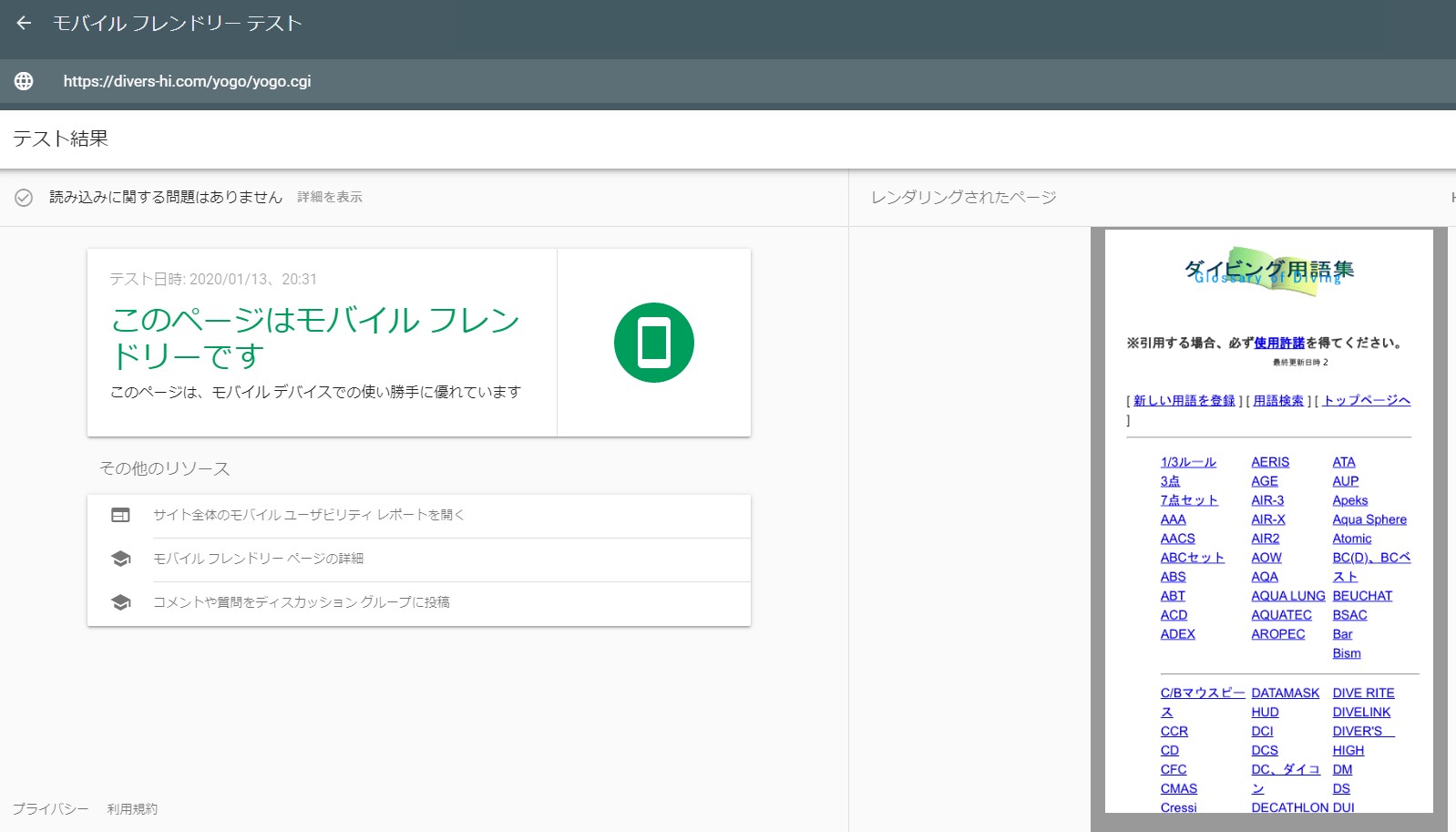Click the green mobile phone icon

(654, 343)
